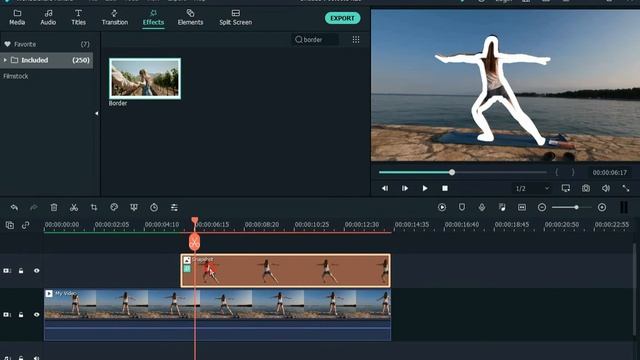Collapse the library panel arrow
This screenshot has height=360, width=640.
tap(97, 113)
